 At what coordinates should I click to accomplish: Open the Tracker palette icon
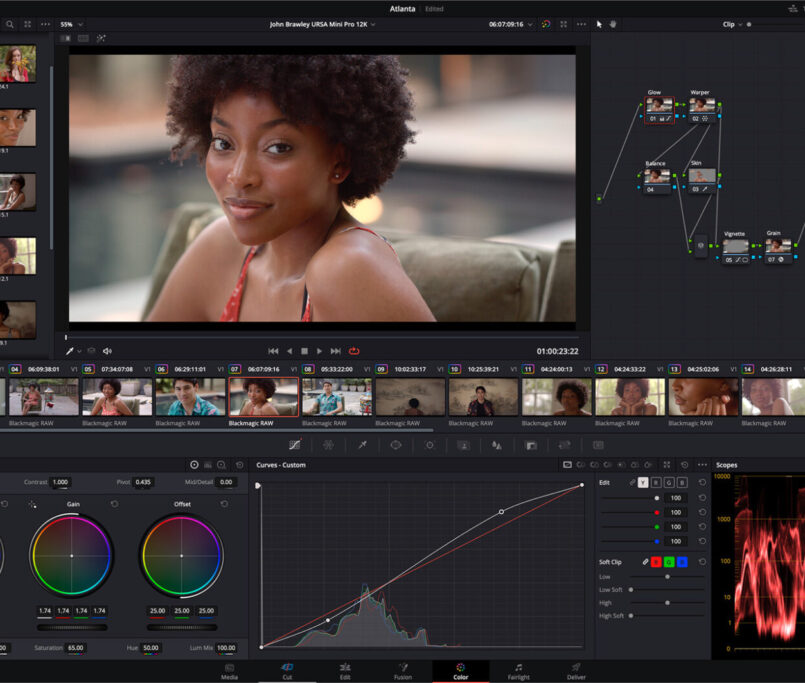[430, 445]
